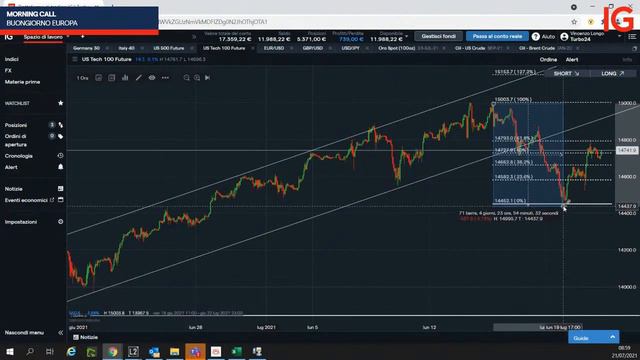The image size is (640, 360).
Task: Zoom out of the chart with the magnifier
Action: coord(187,78)
